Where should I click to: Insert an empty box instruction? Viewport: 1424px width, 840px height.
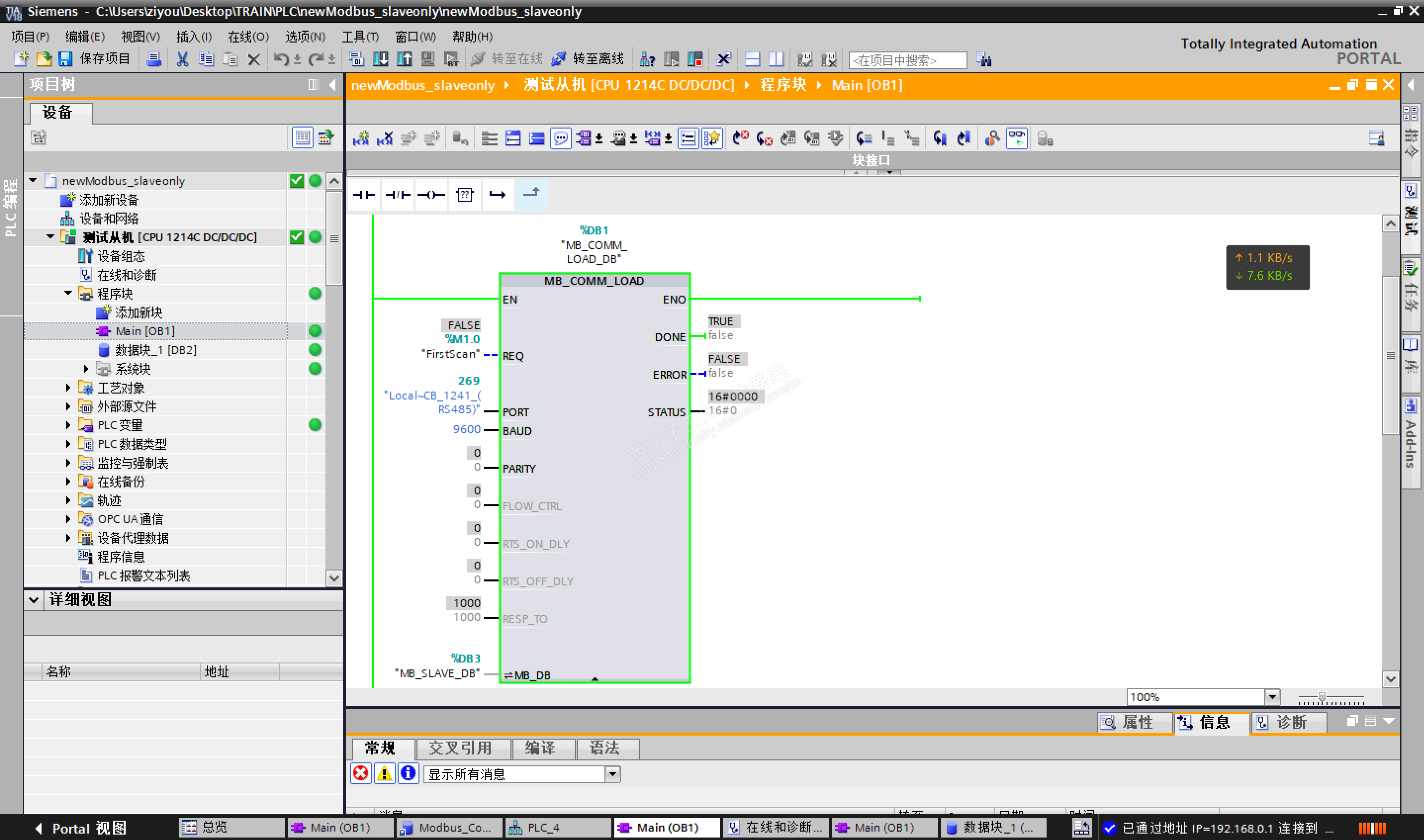click(x=464, y=195)
